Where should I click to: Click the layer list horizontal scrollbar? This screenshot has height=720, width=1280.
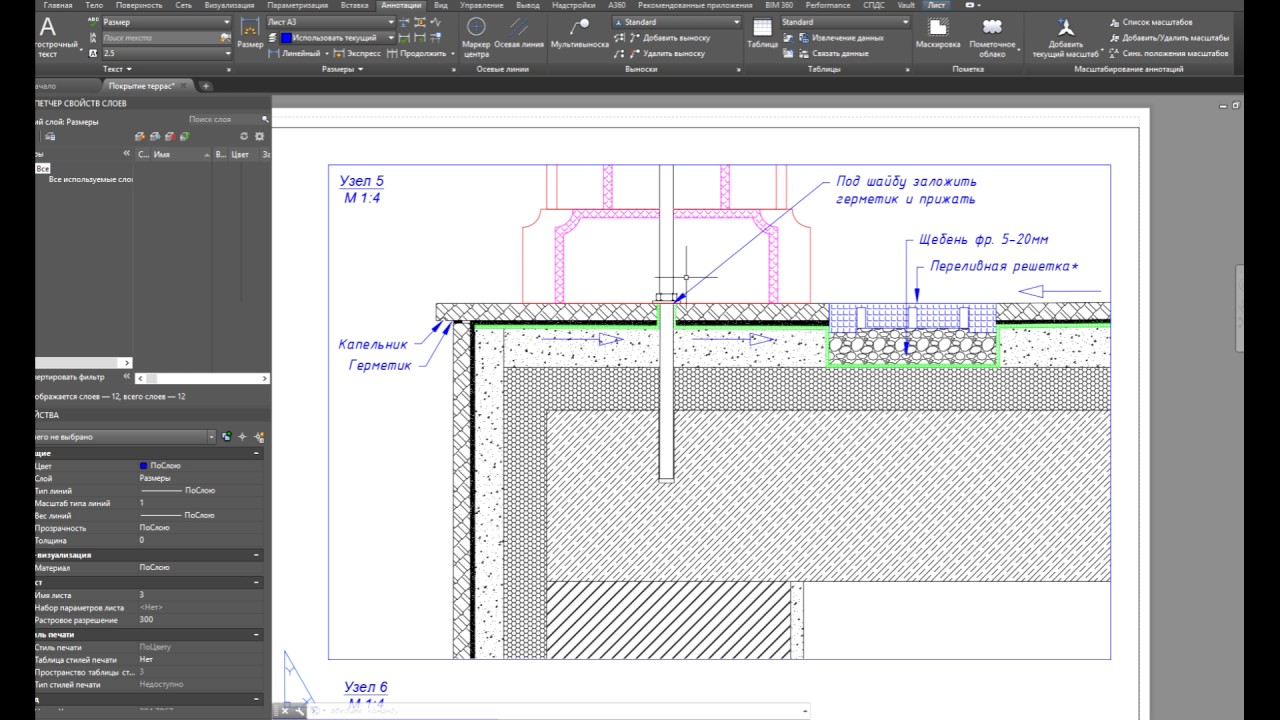click(x=203, y=378)
